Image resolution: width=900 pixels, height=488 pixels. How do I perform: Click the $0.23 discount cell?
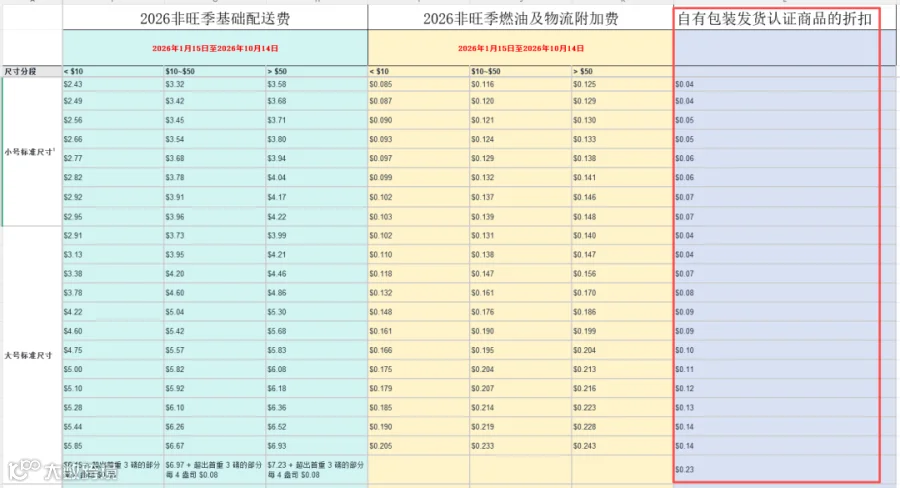tap(776, 469)
